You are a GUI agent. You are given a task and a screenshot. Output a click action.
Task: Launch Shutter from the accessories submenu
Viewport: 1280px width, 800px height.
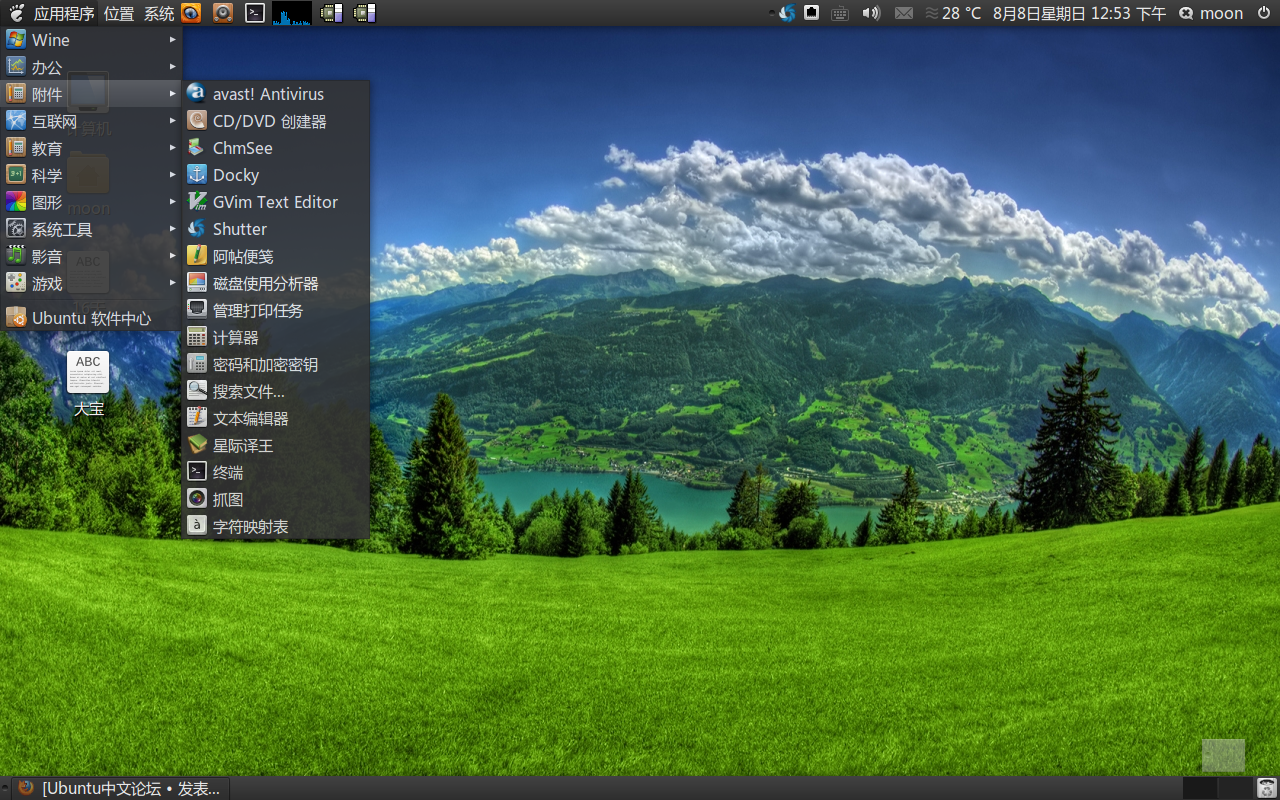[276, 229]
